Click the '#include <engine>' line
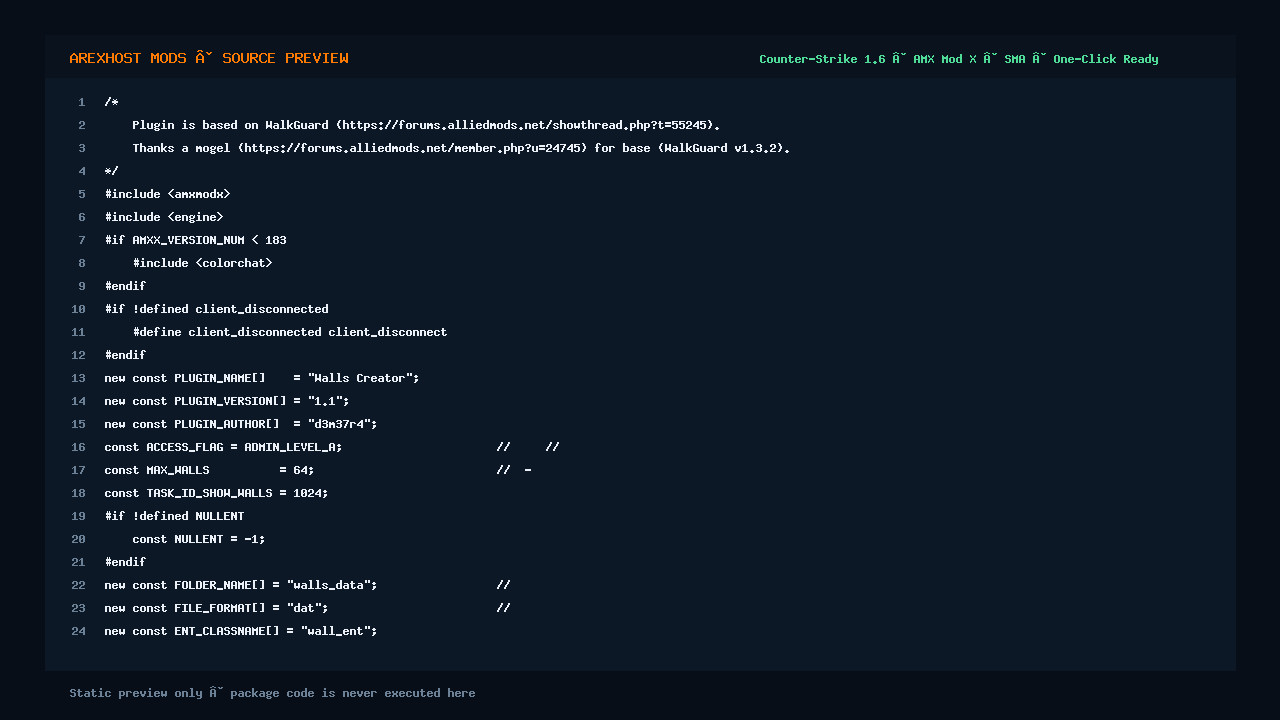The height and width of the screenshot is (720, 1280). point(164,217)
